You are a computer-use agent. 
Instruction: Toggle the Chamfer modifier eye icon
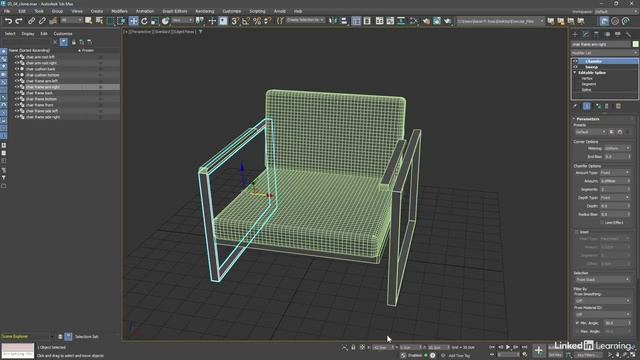[x=576, y=61]
